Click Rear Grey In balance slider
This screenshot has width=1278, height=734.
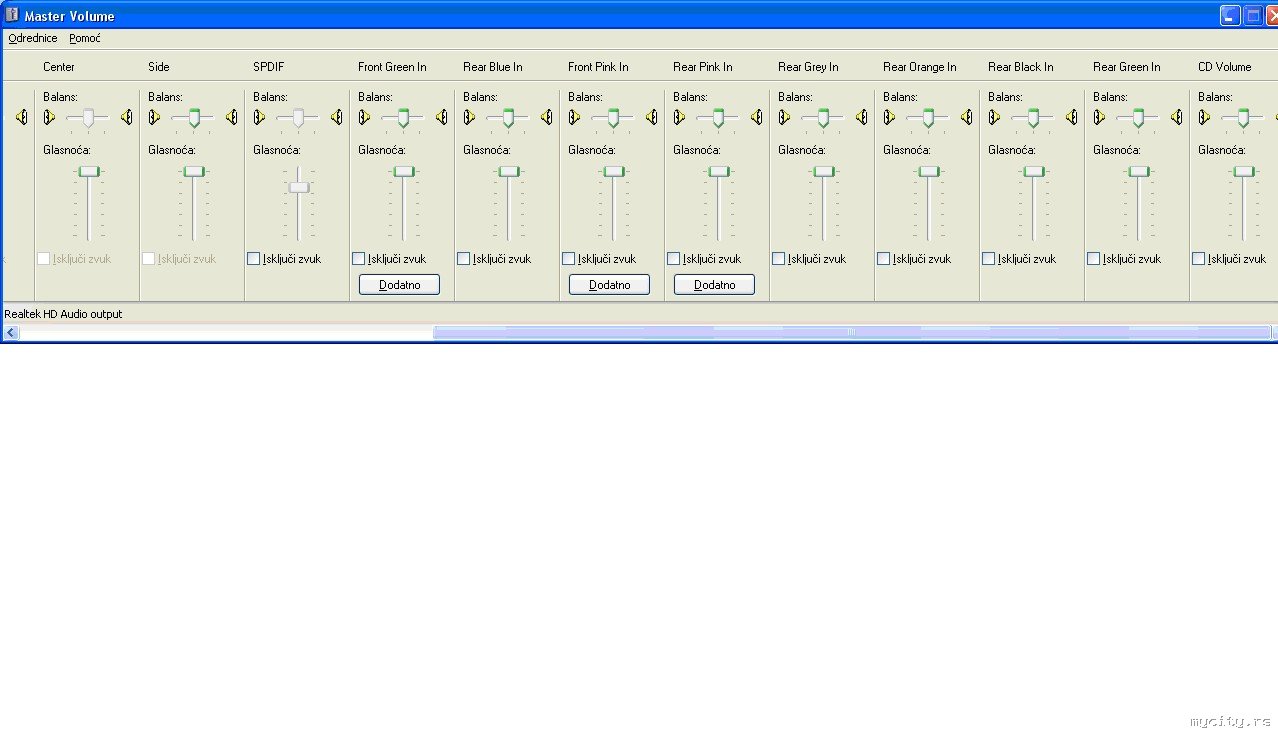click(823, 118)
